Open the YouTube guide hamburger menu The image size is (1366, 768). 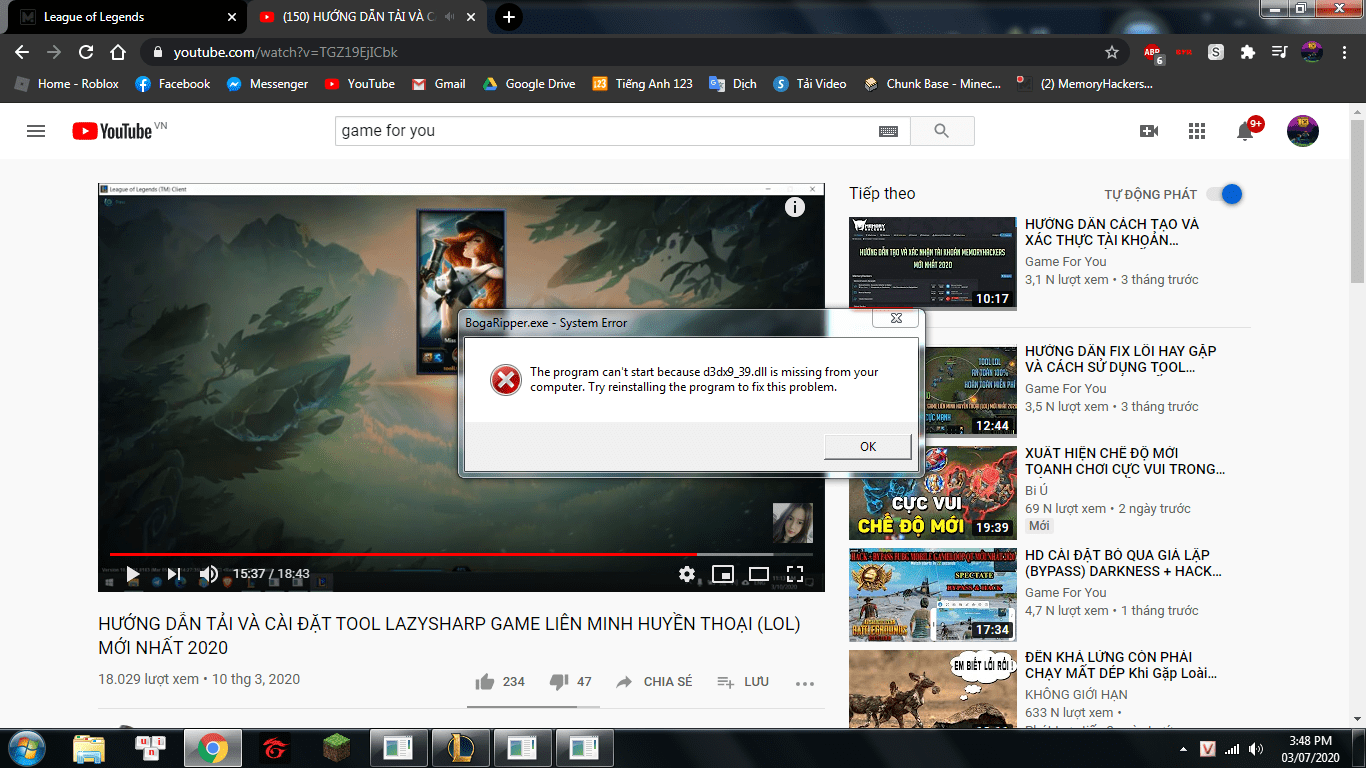(36, 131)
